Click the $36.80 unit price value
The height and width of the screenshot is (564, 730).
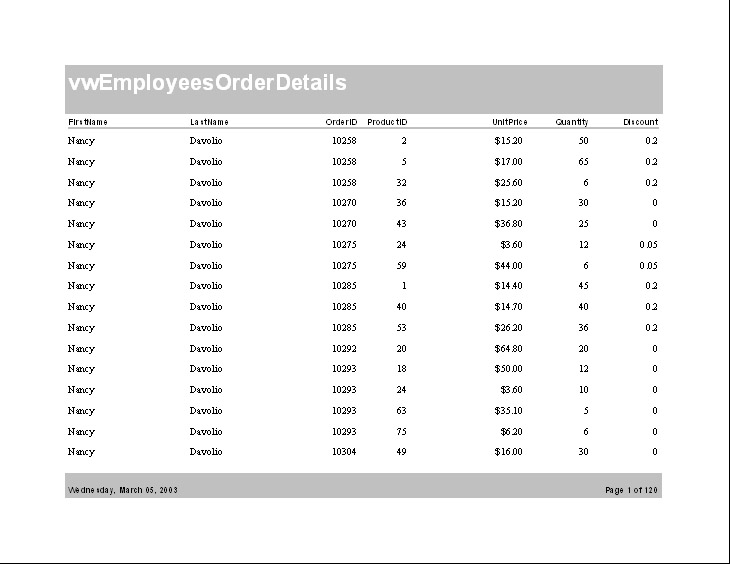pos(508,224)
